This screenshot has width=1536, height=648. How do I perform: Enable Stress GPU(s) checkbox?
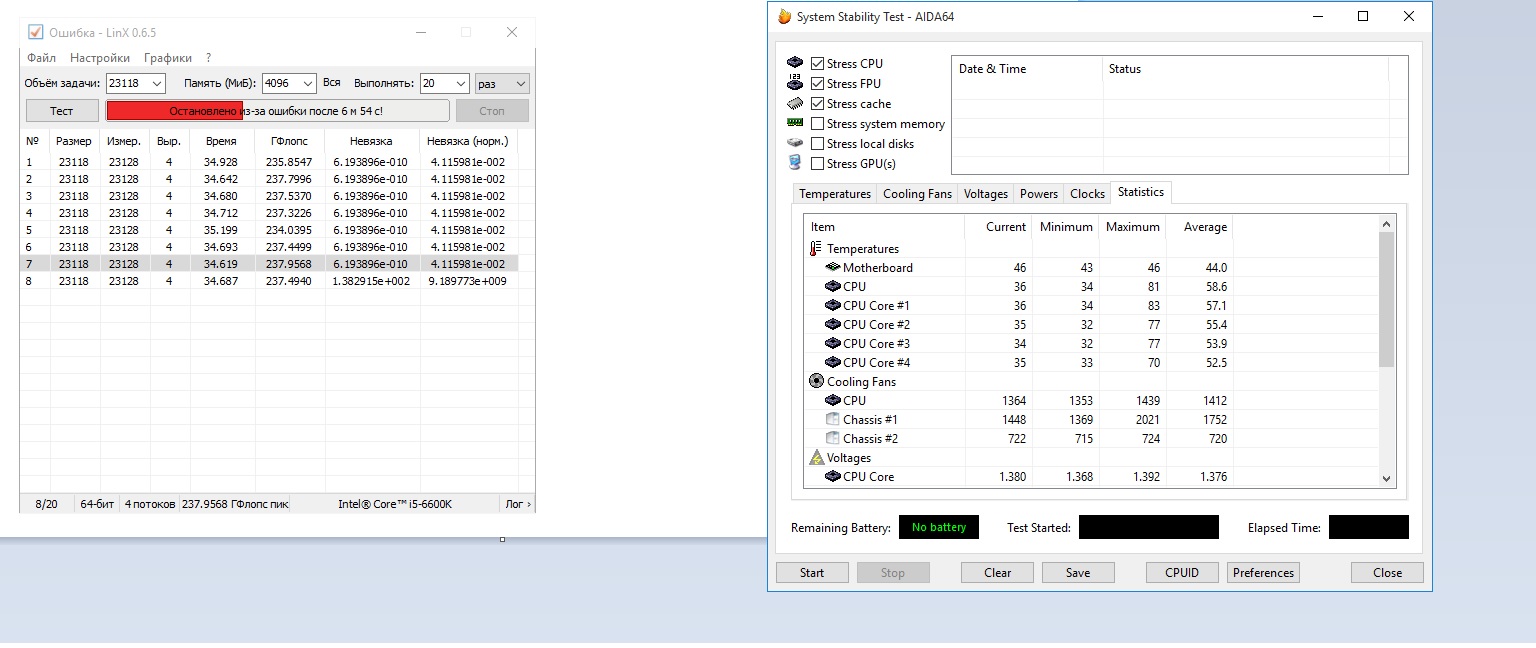(818, 163)
